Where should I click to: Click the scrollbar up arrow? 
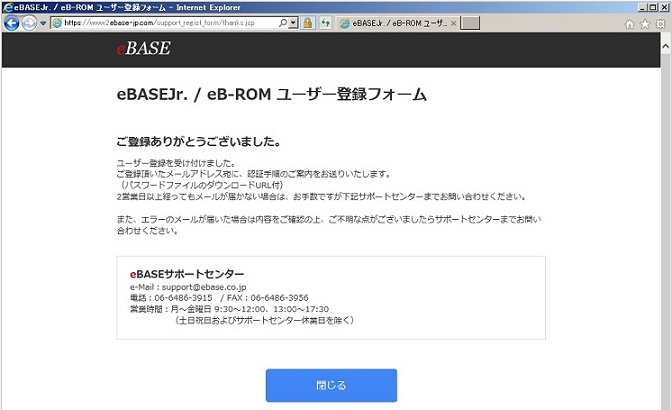click(x=666, y=46)
